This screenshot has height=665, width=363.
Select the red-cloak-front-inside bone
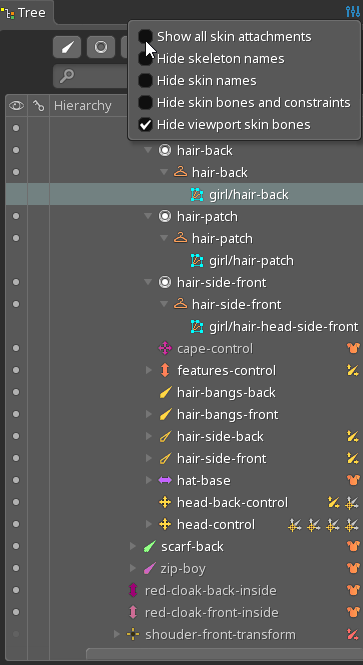212,613
